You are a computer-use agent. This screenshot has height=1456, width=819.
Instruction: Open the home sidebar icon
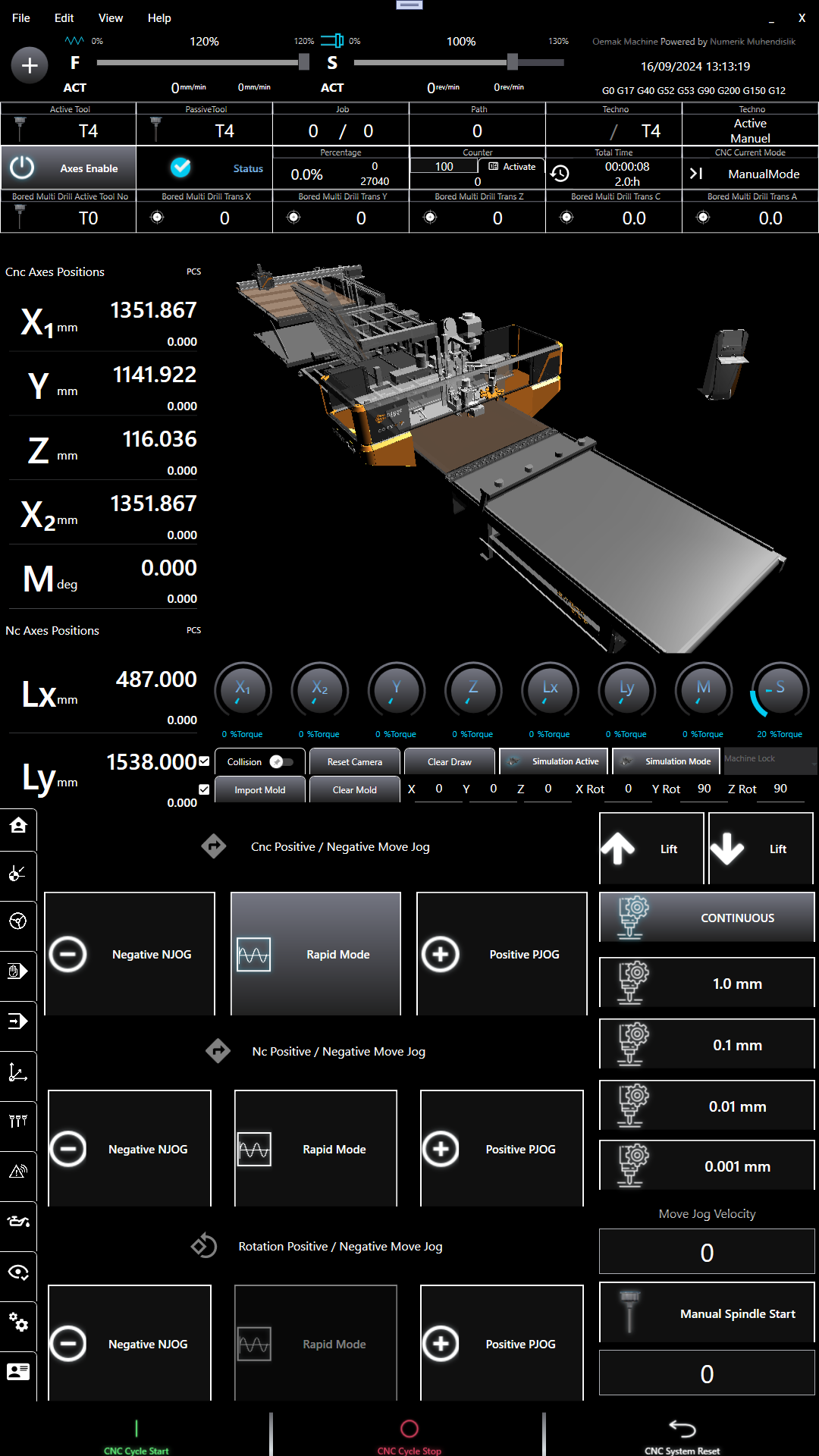tap(18, 826)
